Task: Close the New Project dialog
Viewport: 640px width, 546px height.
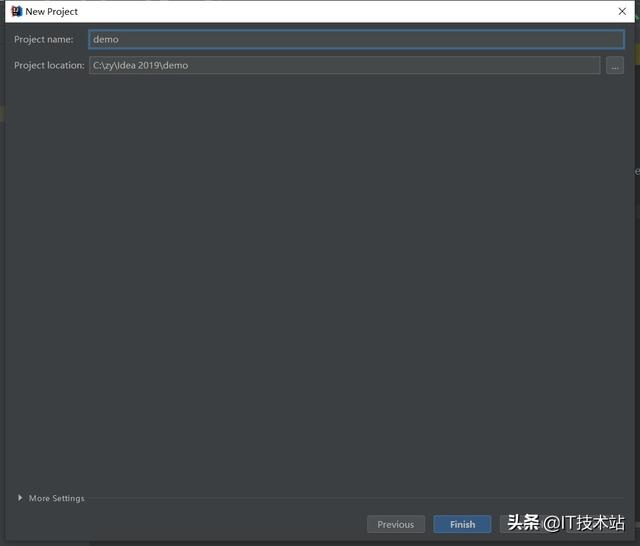Action: [x=622, y=11]
